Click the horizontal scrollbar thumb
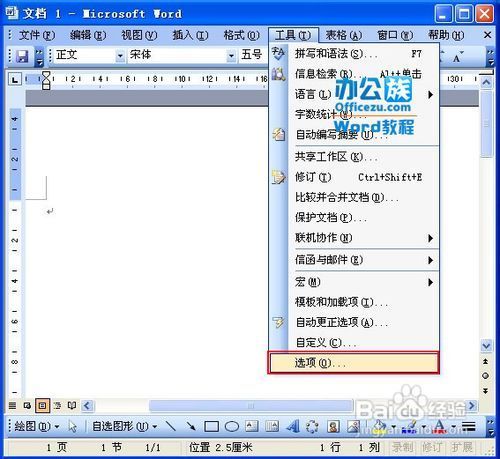Screen dimensions: 500x459 click(251, 406)
